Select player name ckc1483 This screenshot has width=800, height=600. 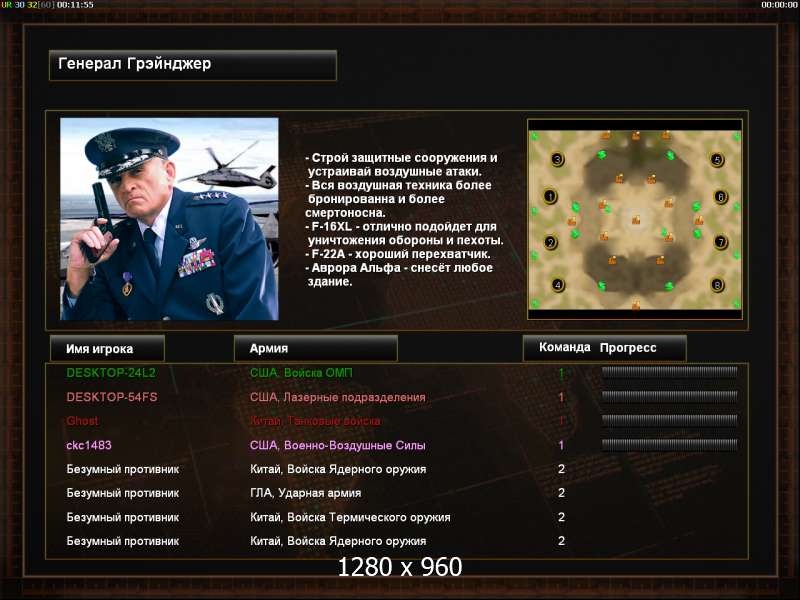(89, 445)
